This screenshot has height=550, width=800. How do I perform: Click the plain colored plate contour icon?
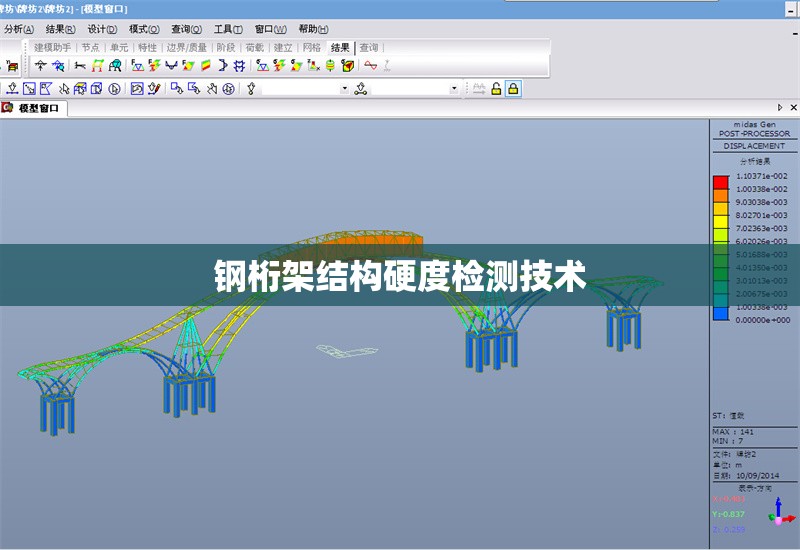click(206, 65)
